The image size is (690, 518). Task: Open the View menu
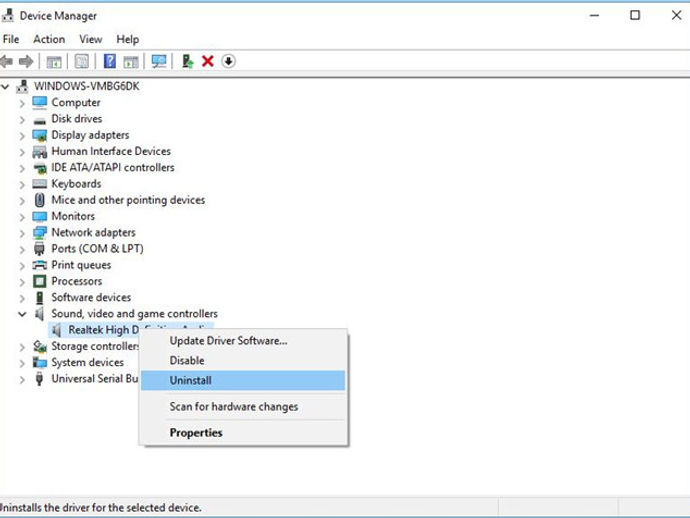[x=91, y=39]
